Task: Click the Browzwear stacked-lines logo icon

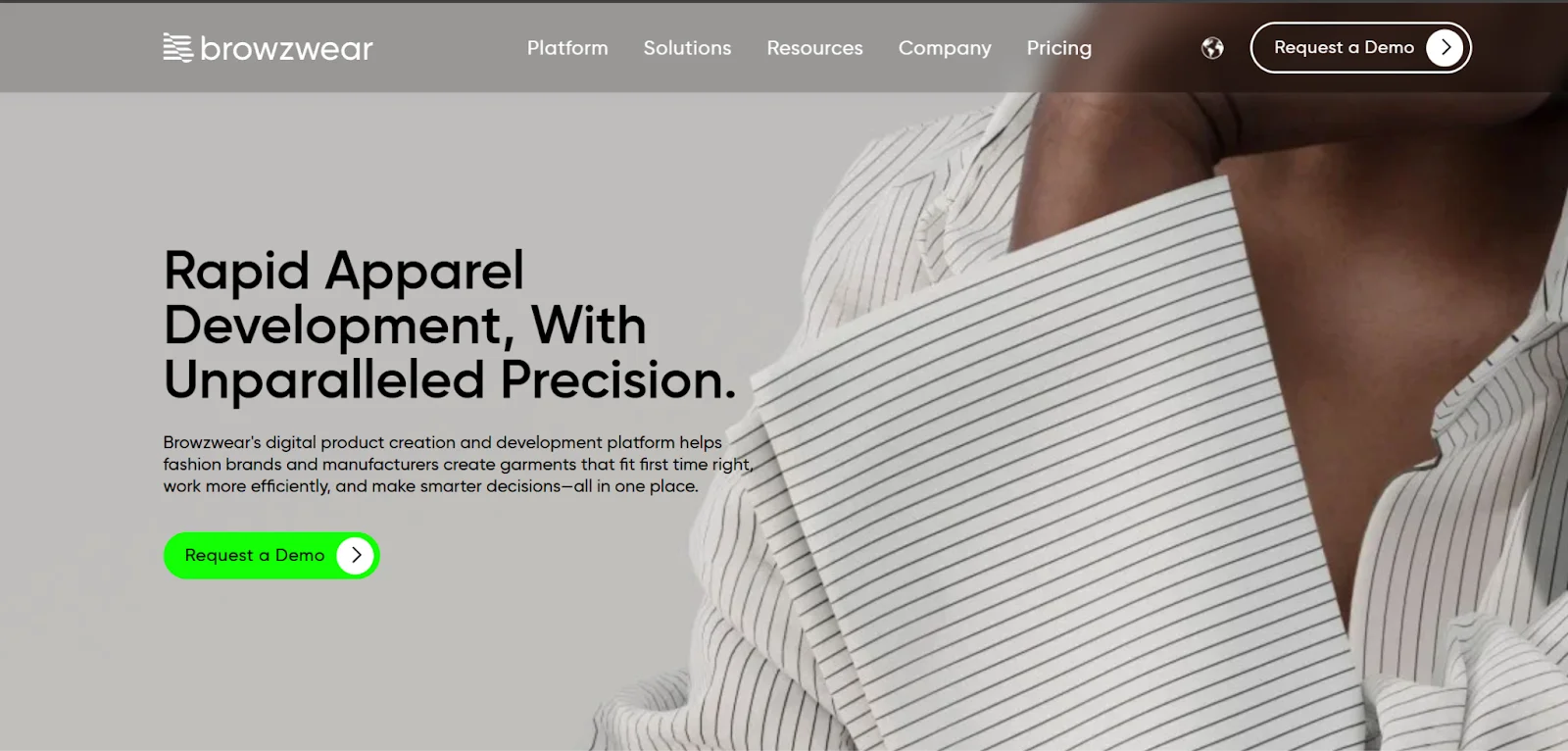Action: pos(177,47)
